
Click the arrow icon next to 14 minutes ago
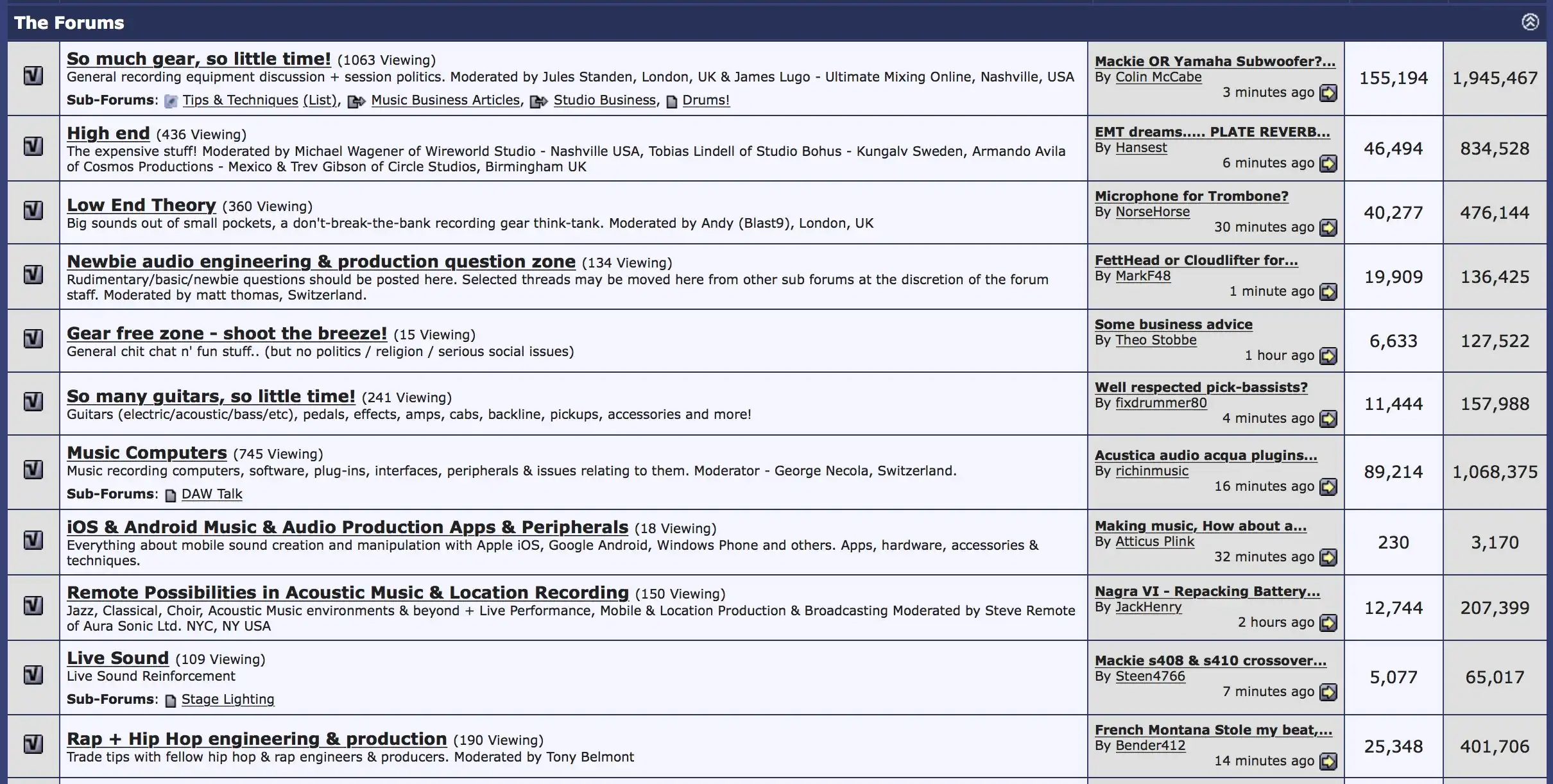tap(1328, 762)
